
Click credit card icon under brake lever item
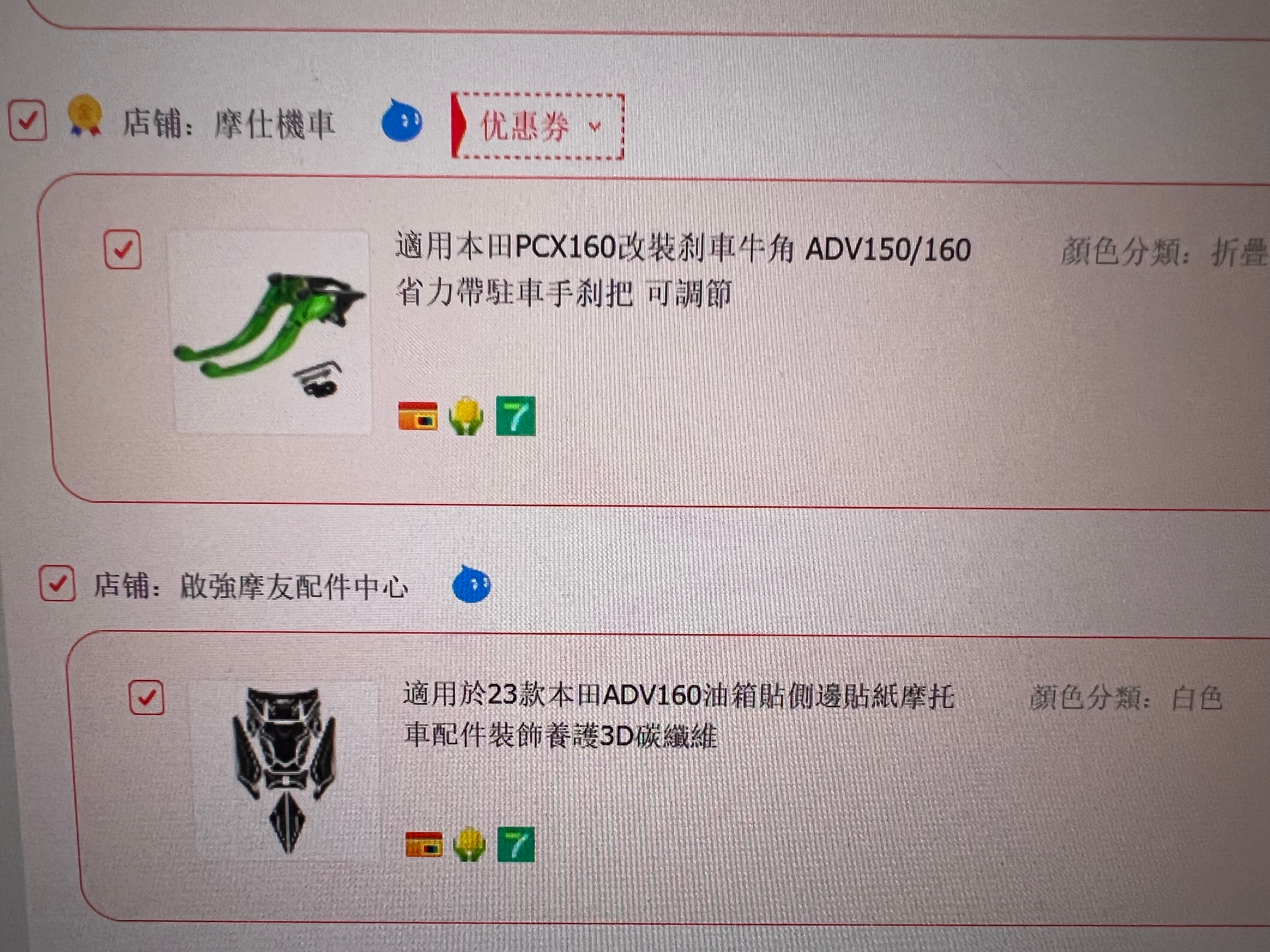point(417,416)
